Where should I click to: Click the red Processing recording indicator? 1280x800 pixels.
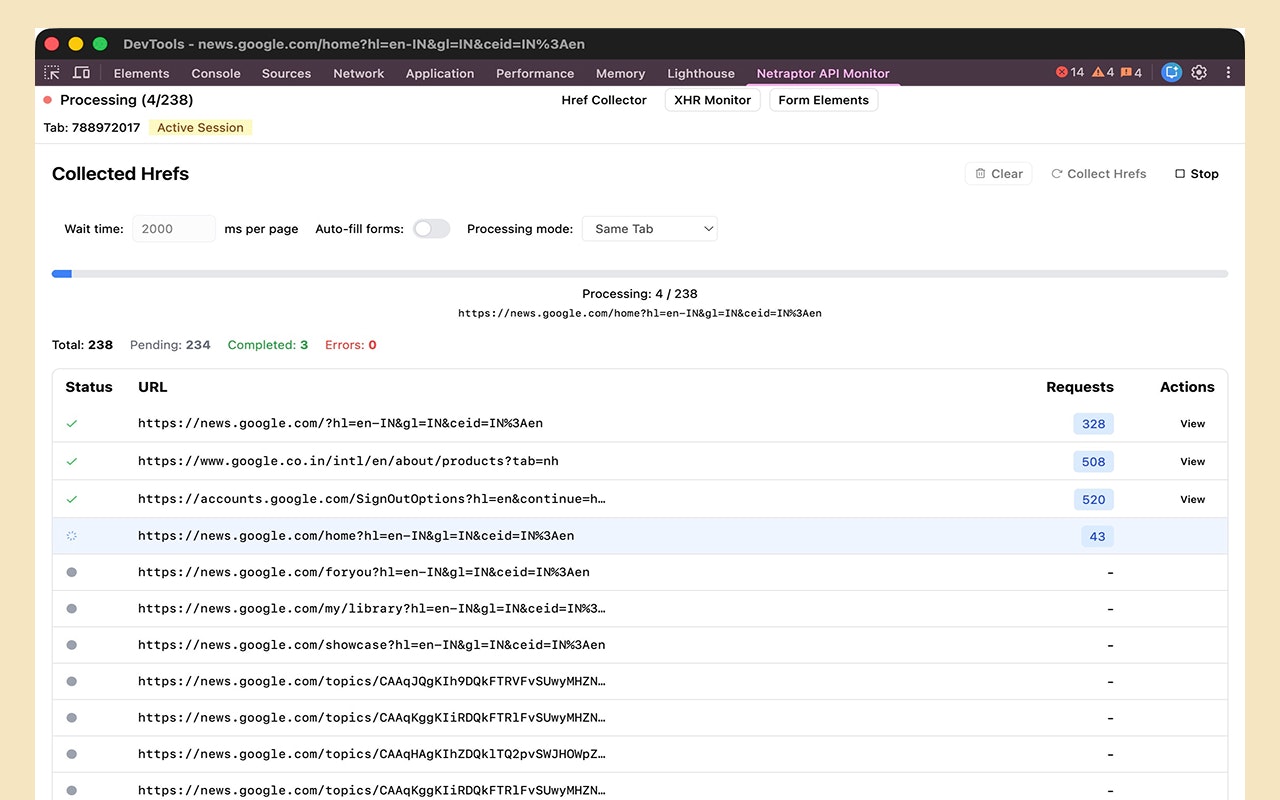pos(46,99)
